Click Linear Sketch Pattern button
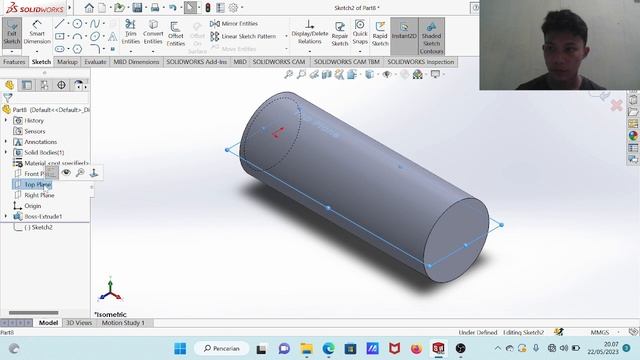The width and height of the screenshot is (640, 360). pos(243,36)
